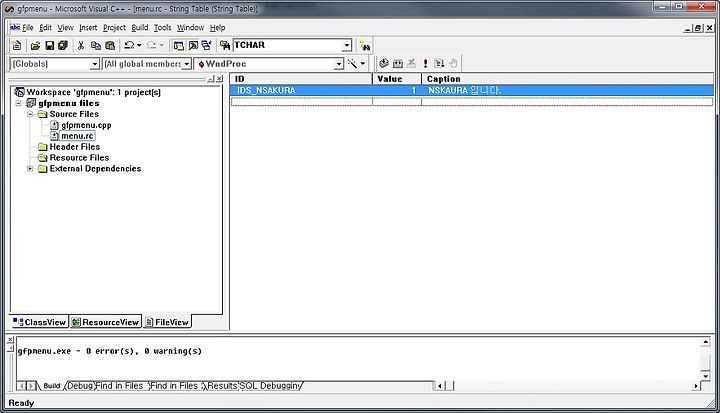Open the All global members filter dropdown
This screenshot has height=413, width=720.
[186, 64]
